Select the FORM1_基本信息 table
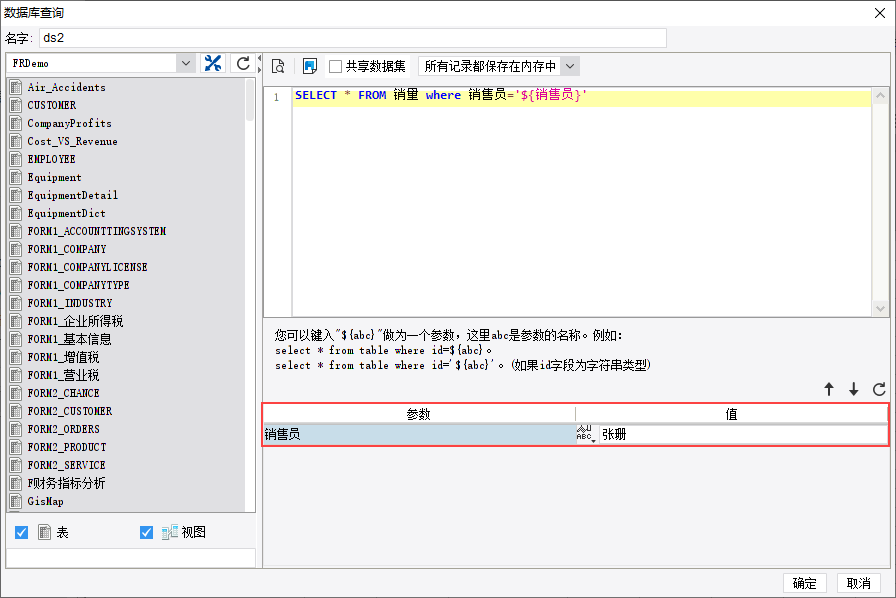The width and height of the screenshot is (896, 598). 70,340
